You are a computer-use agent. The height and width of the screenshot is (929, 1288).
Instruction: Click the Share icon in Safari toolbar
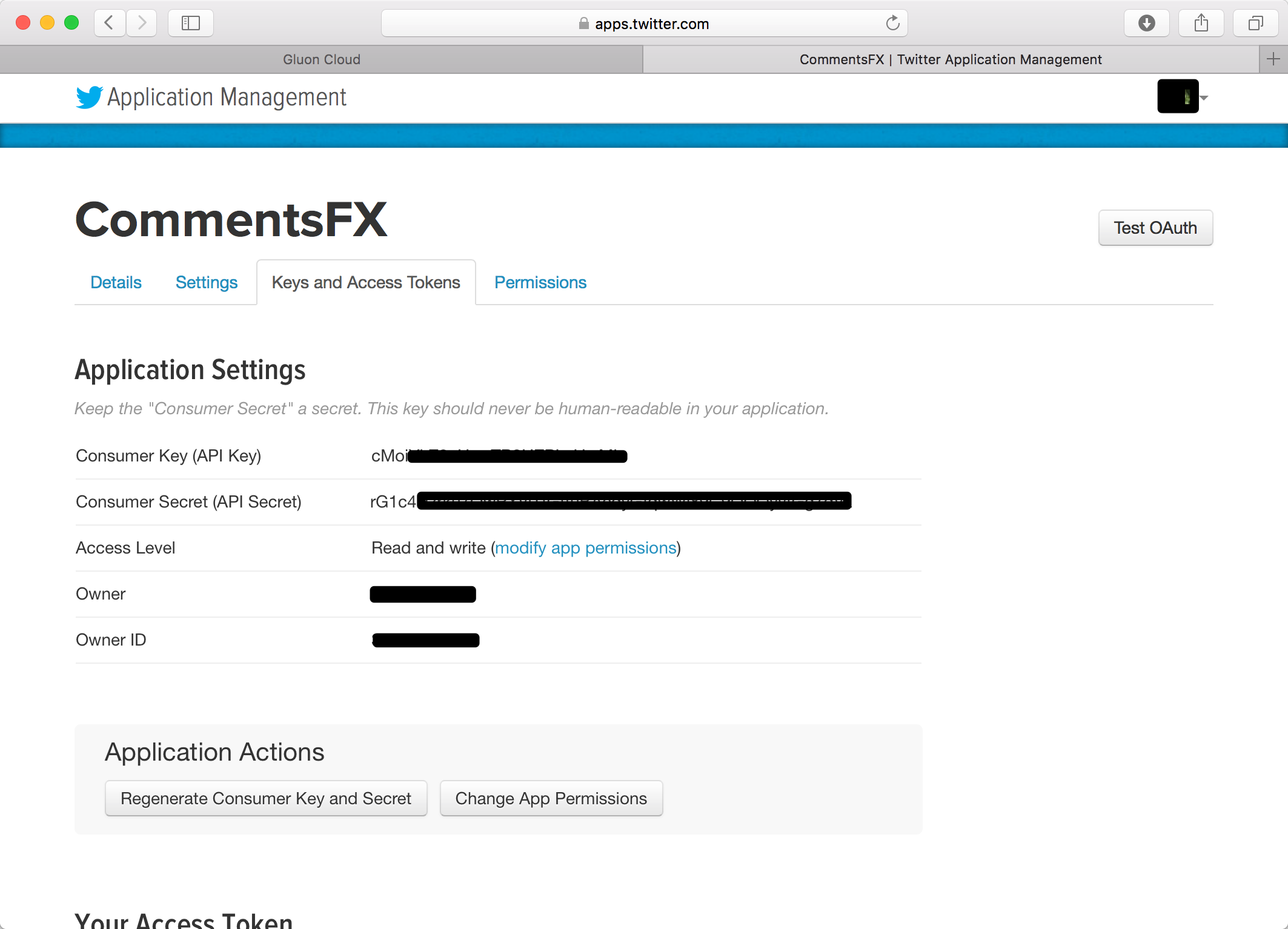1201,23
